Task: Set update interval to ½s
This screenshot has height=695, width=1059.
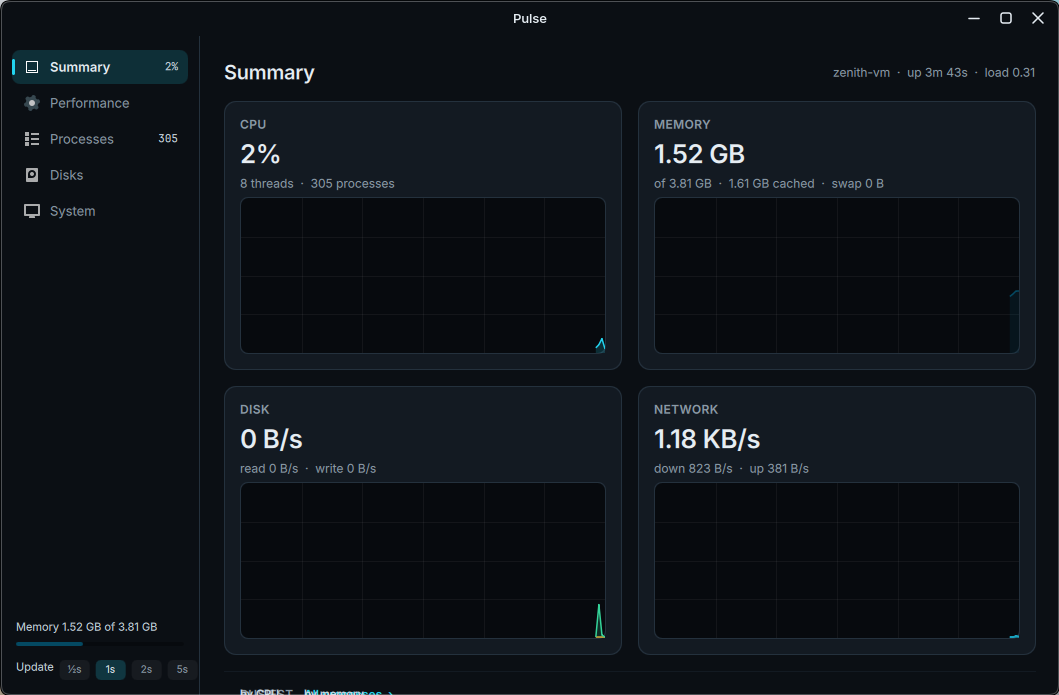Action: coord(74,669)
